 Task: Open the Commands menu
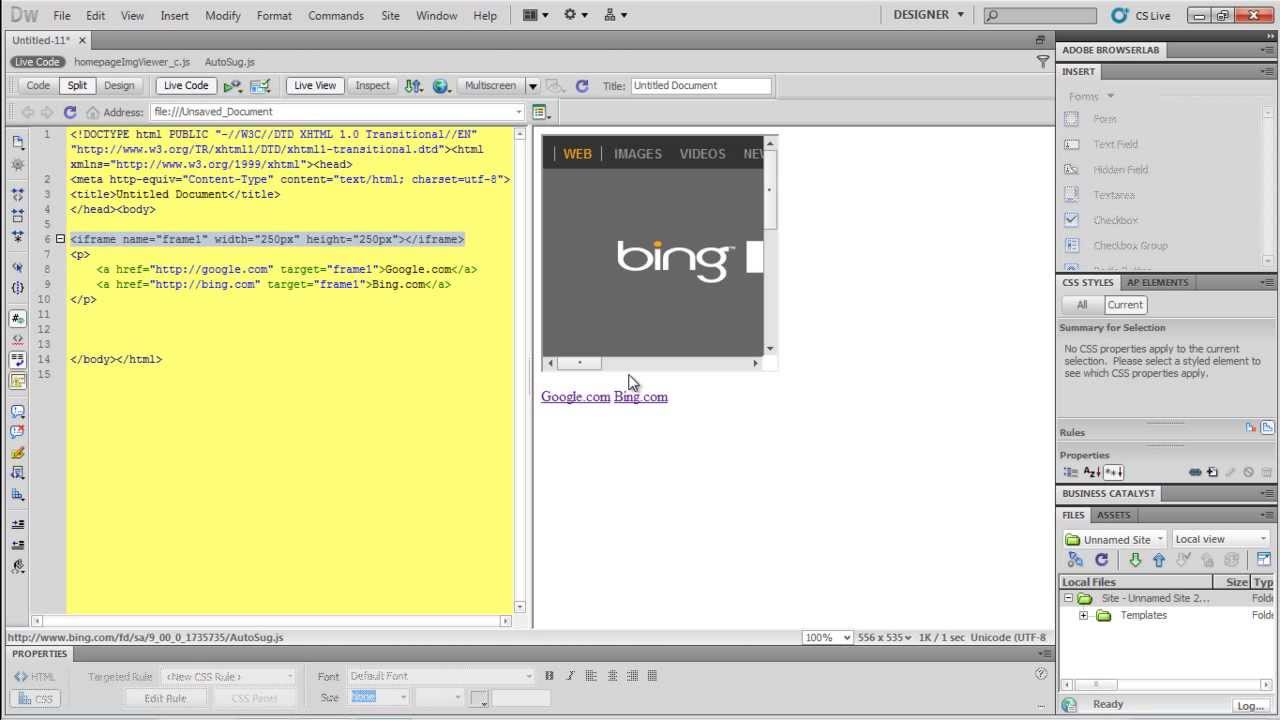click(336, 16)
